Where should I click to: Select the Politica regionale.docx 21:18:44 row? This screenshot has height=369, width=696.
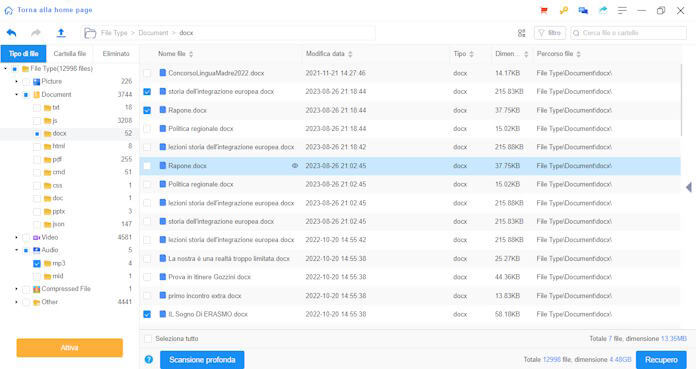click(x=410, y=129)
